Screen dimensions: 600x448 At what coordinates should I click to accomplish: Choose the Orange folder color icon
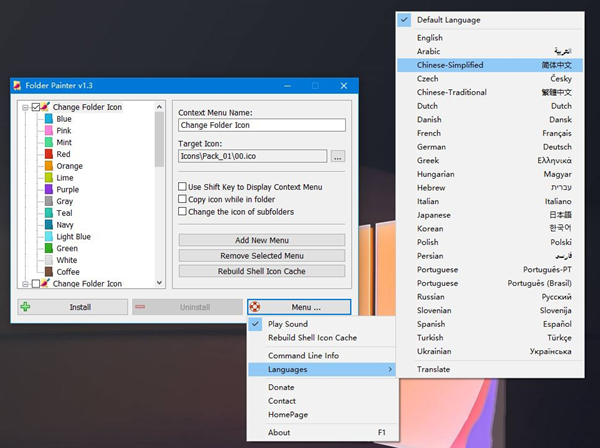(x=48, y=166)
